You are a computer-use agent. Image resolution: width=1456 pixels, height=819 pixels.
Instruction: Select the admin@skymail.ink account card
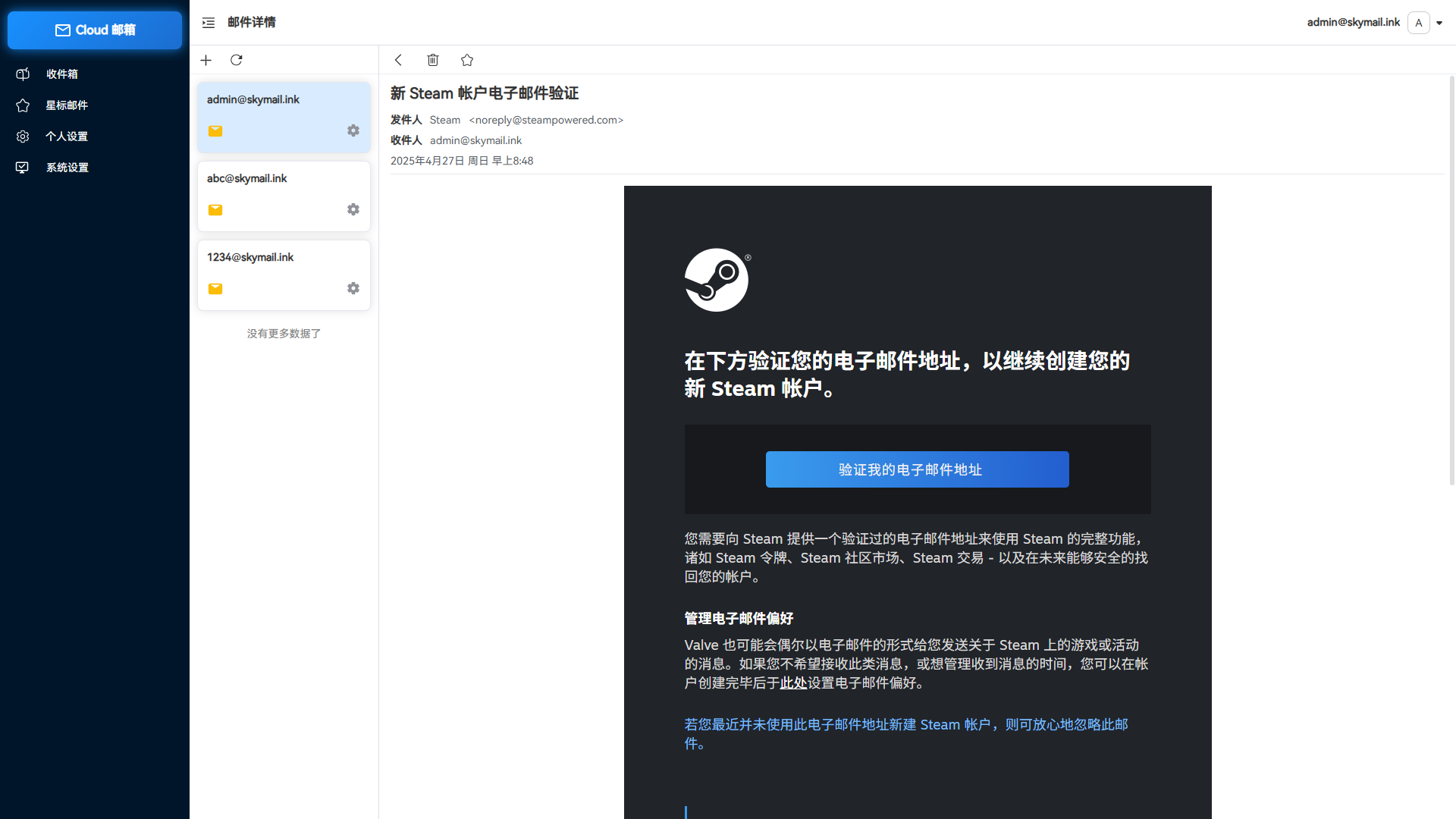284,118
